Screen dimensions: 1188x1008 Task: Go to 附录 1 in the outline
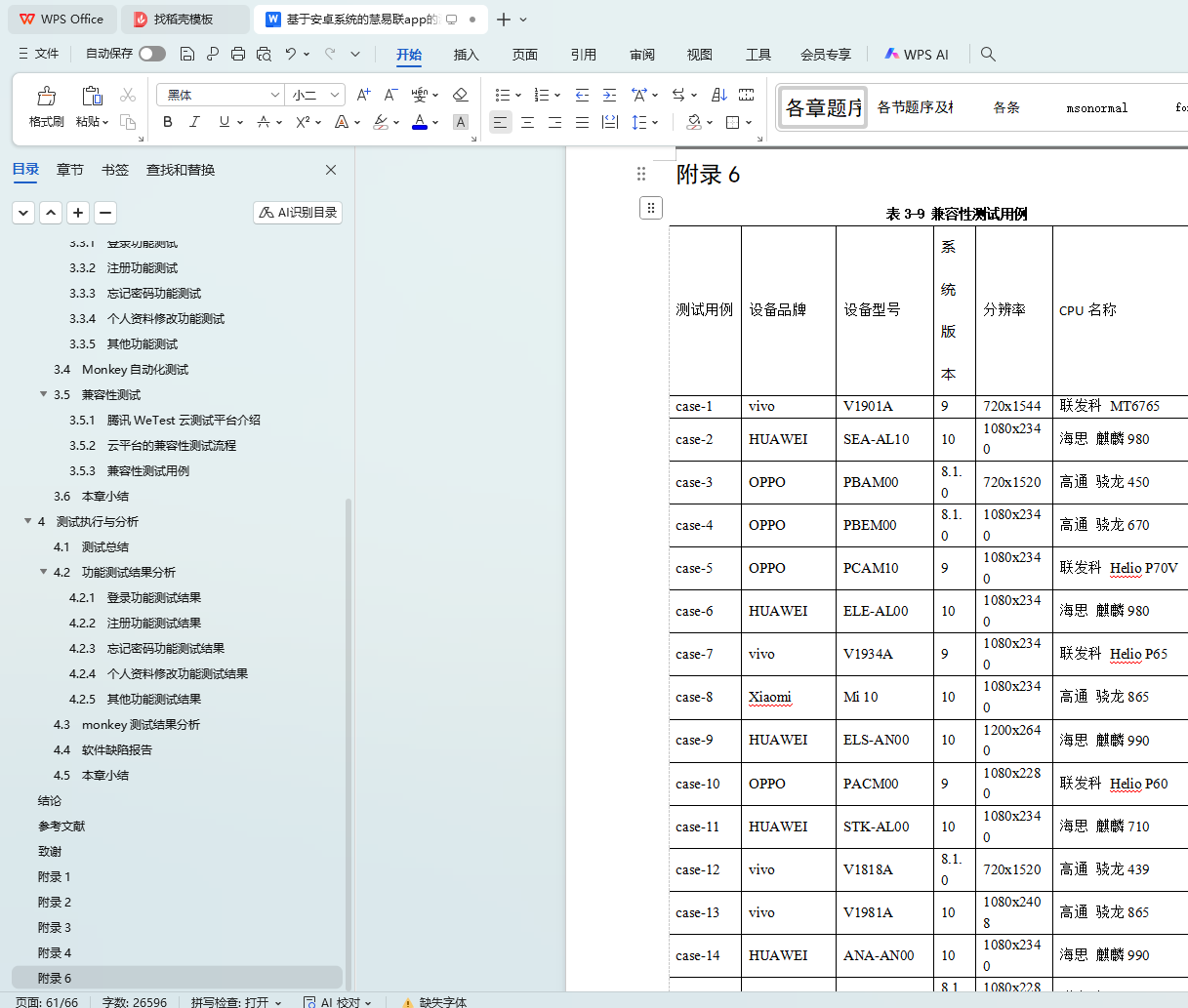[55, 876]
